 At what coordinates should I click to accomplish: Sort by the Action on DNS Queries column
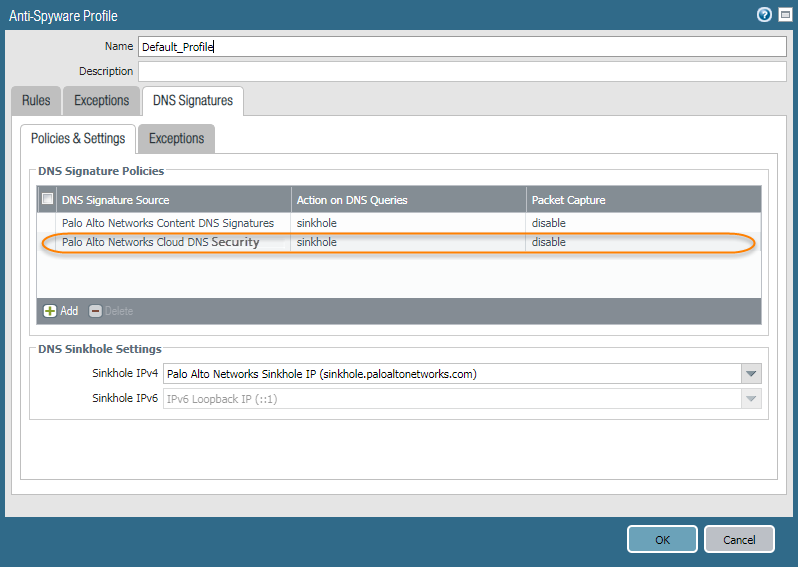coord(408,200)
